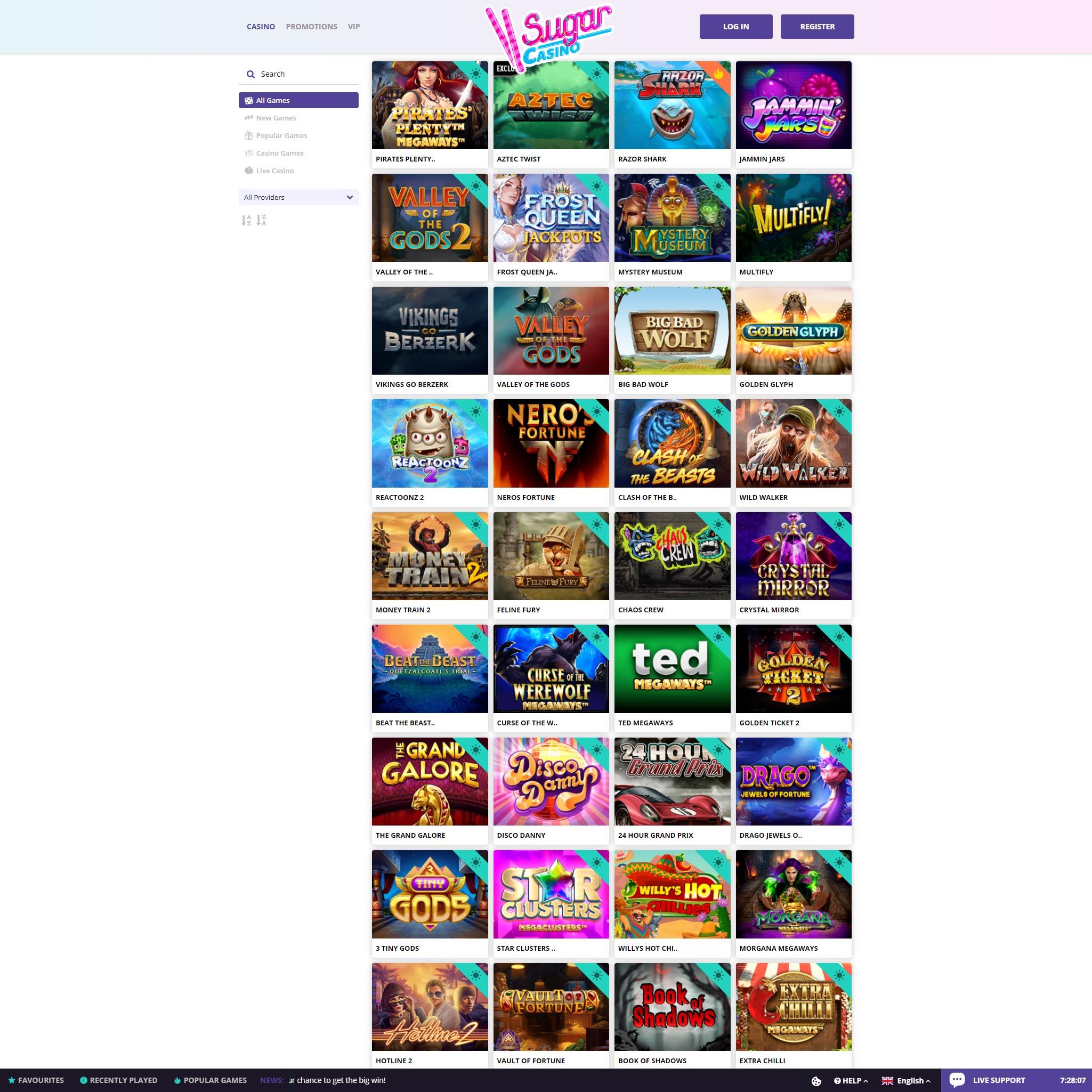Open the Big Bad Wolf thumbnail
This screenshot has width=1092, height=1092.
[672, 330]
